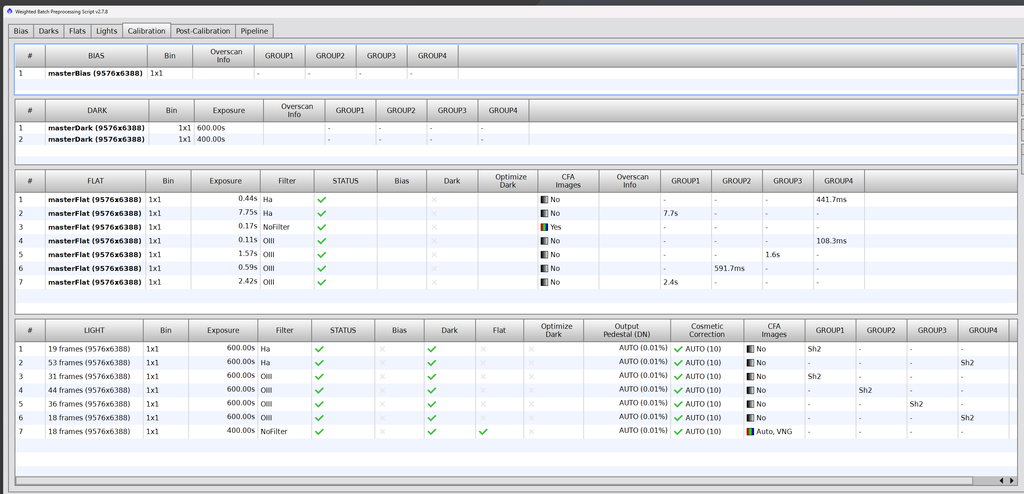Open the Bias tab
Viewport: 1024px width, 494px height.
[x=21, y=31]
